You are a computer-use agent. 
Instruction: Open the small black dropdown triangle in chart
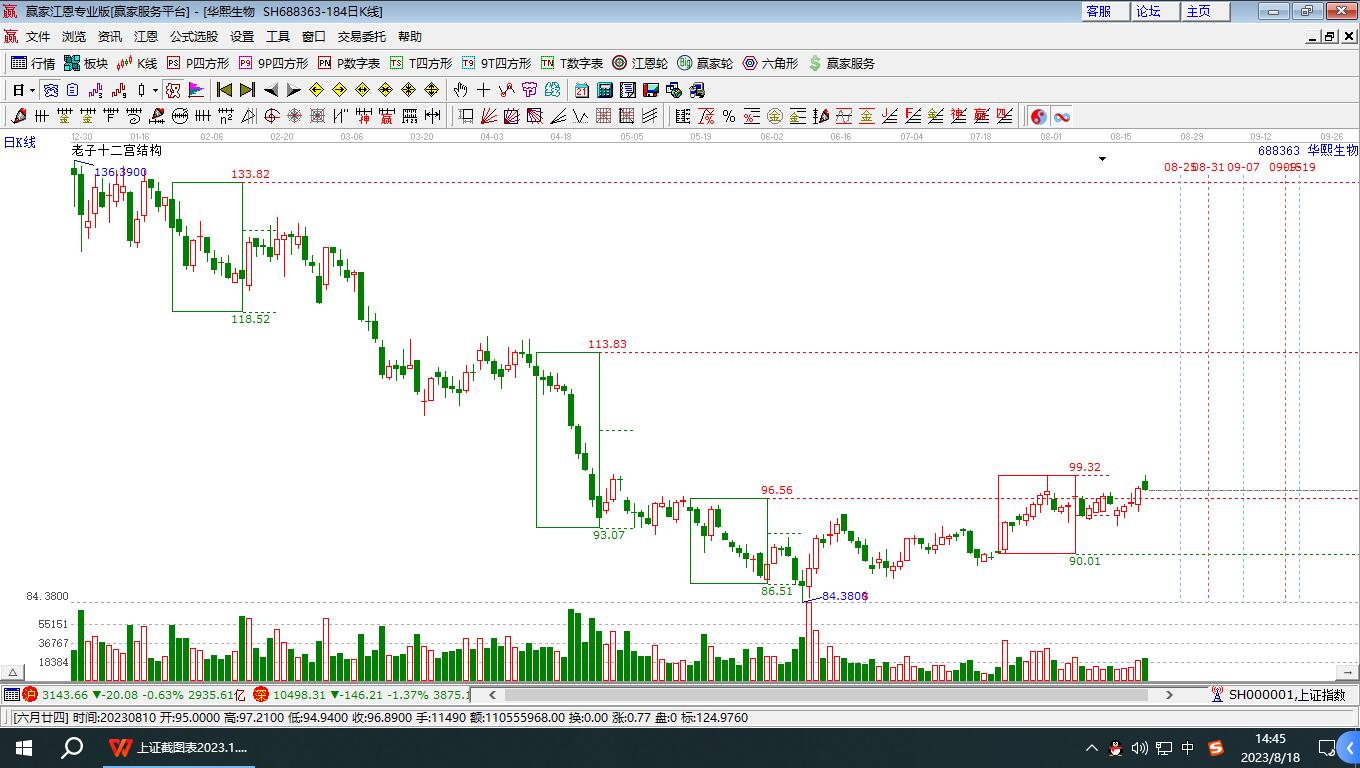1103,159
